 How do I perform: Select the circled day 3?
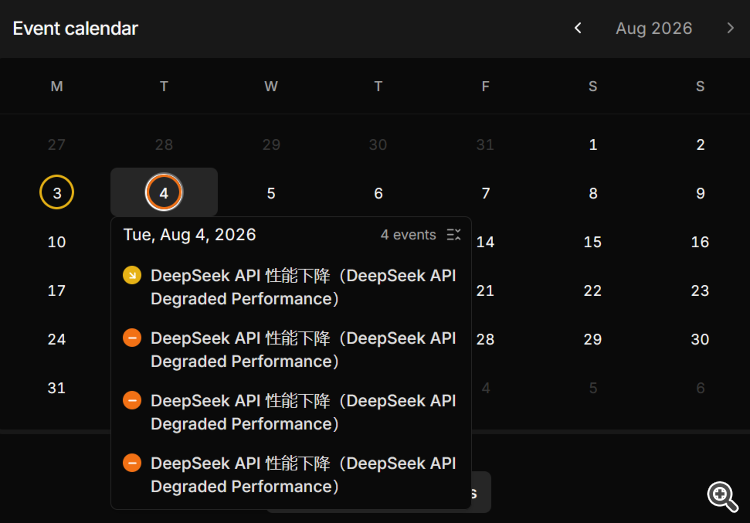click(x=56, y=192)
